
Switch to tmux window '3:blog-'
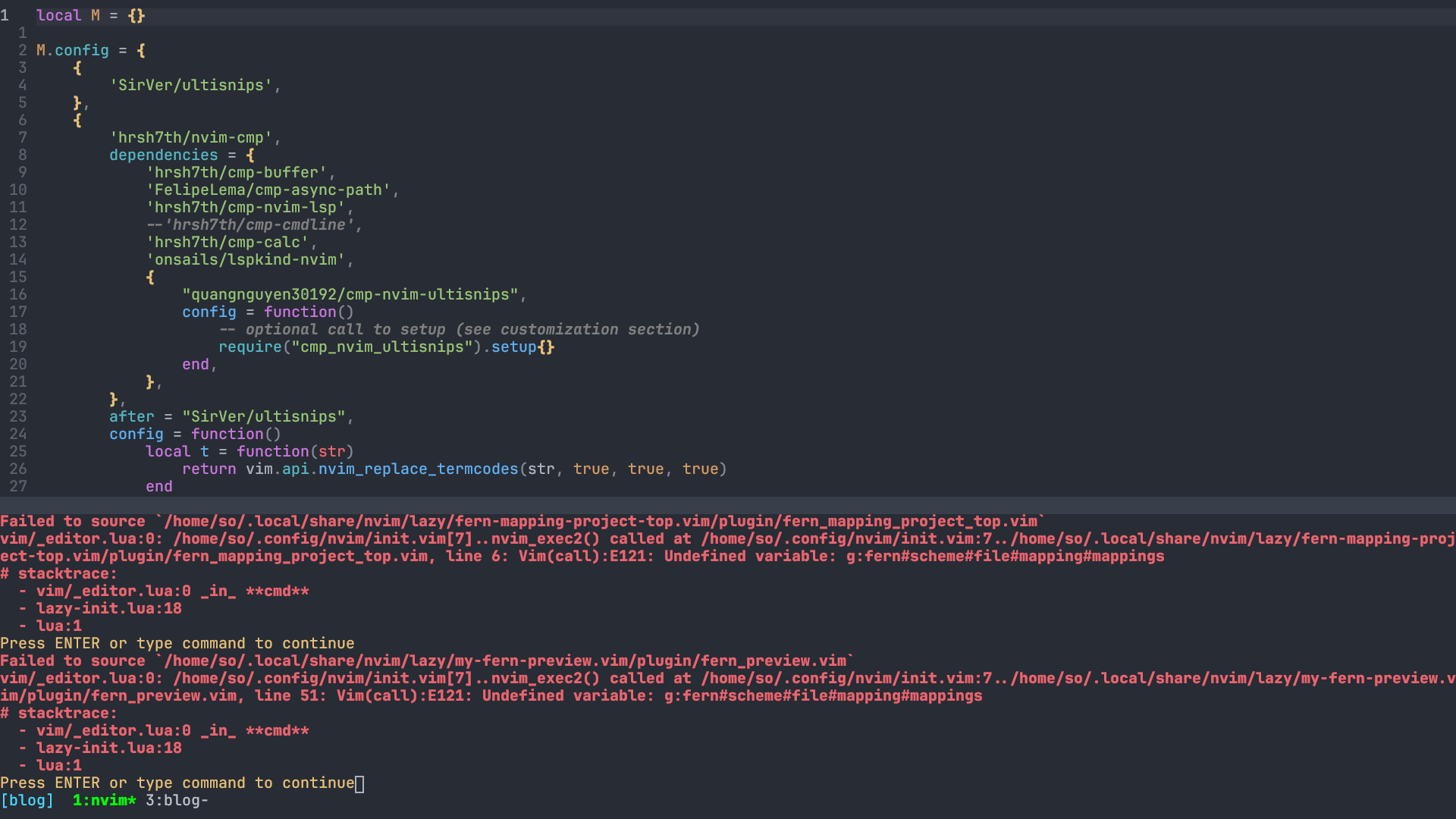coord(177,800)
